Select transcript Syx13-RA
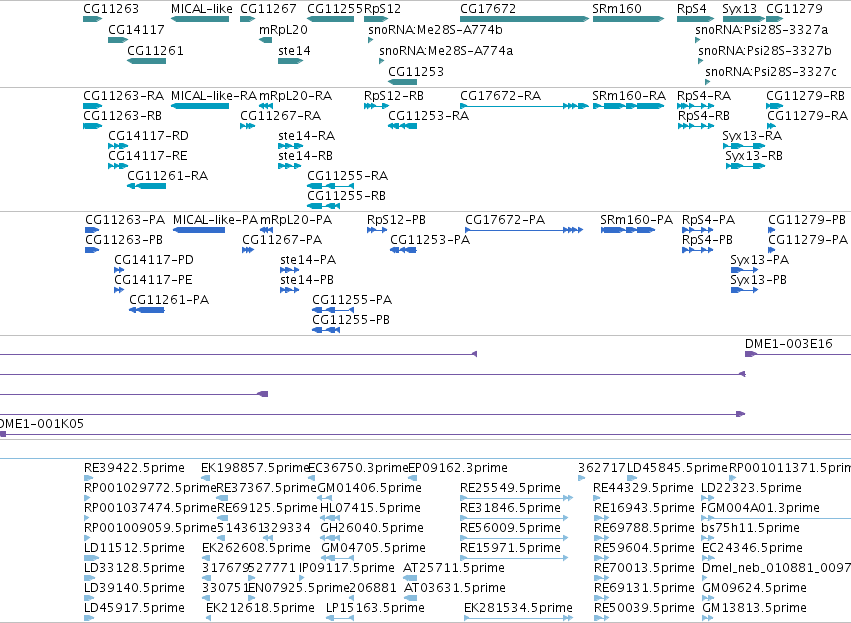This screenshot has width=851, height=623. [x=744, y=146]
